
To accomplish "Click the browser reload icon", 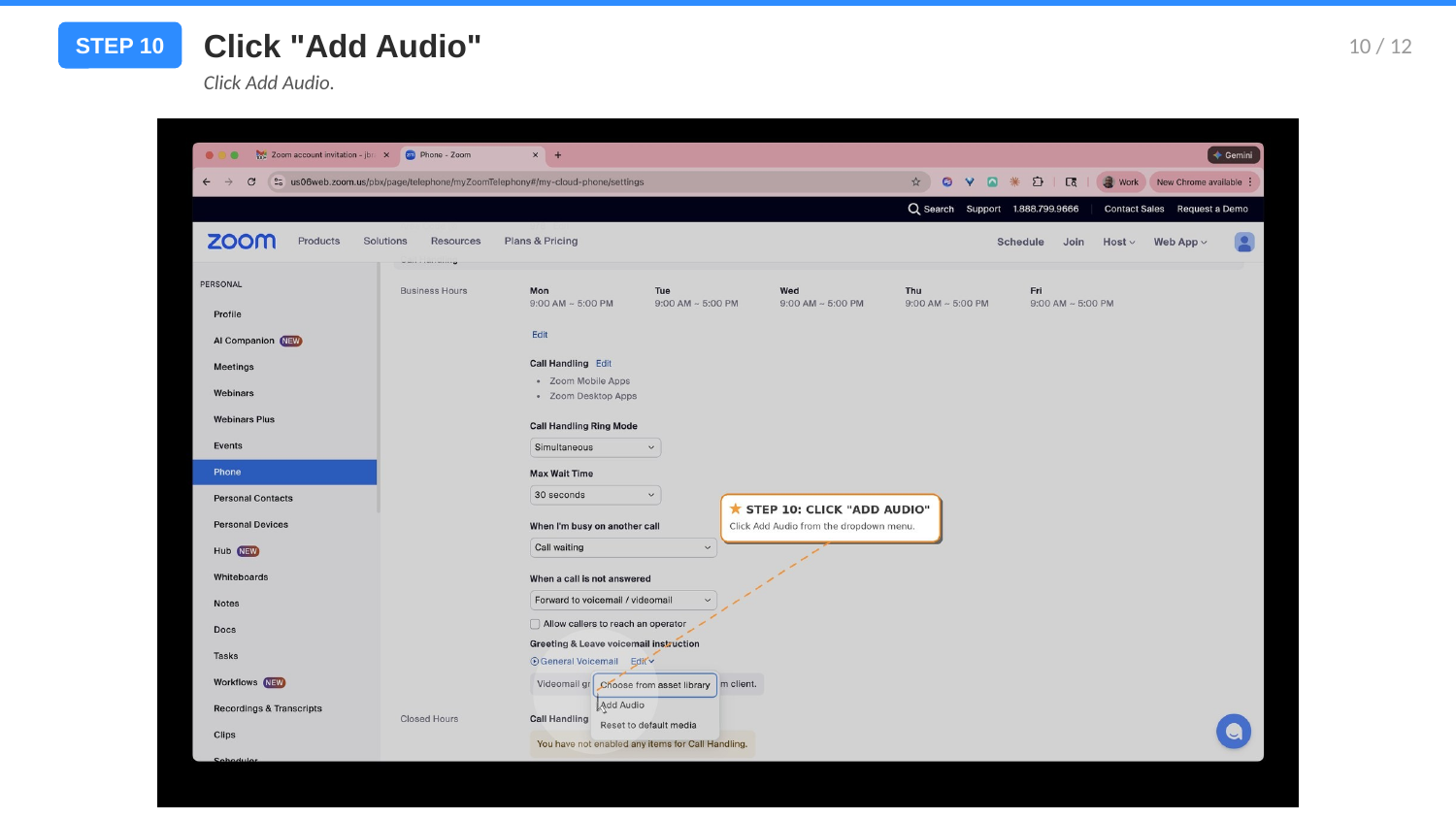I will [250, 181].
